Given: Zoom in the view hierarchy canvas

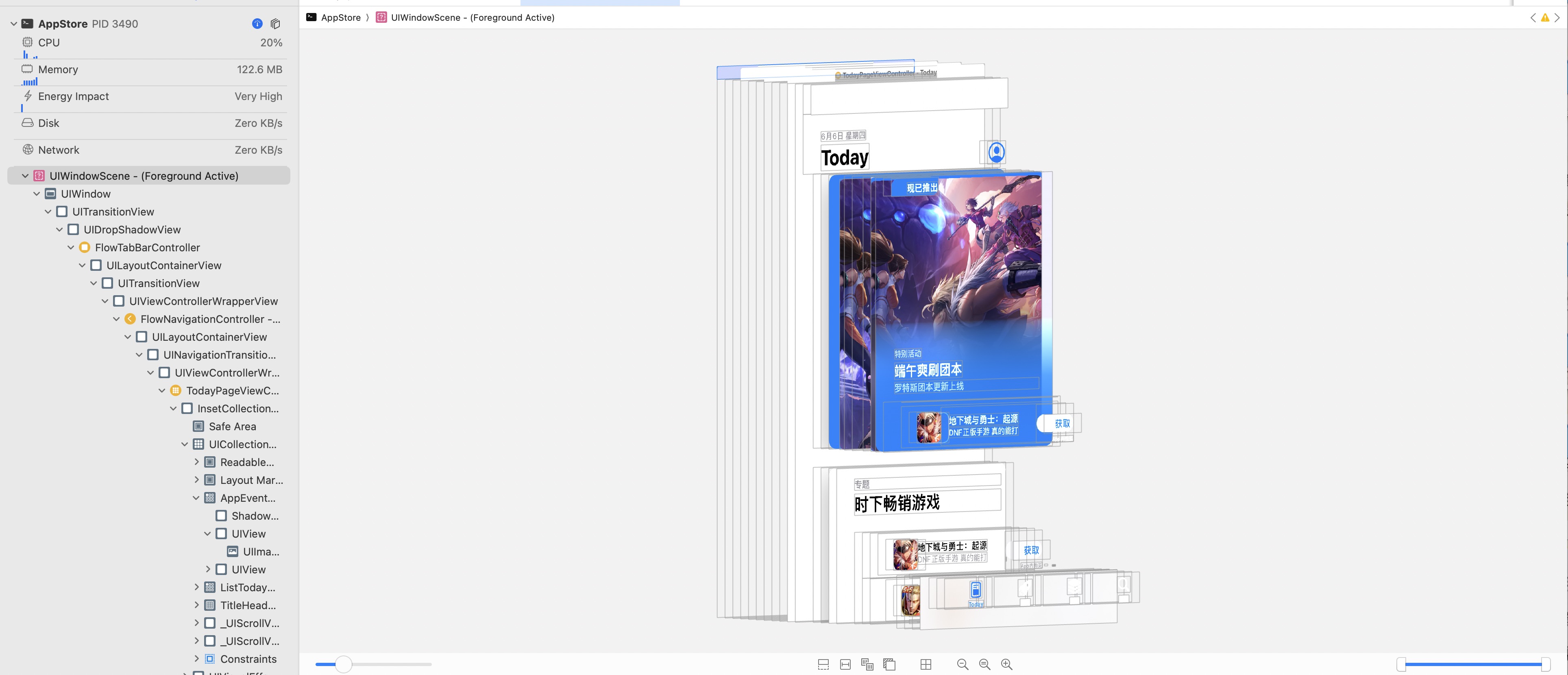Looking at the screenshot, I should click(x=1007, y=664).
